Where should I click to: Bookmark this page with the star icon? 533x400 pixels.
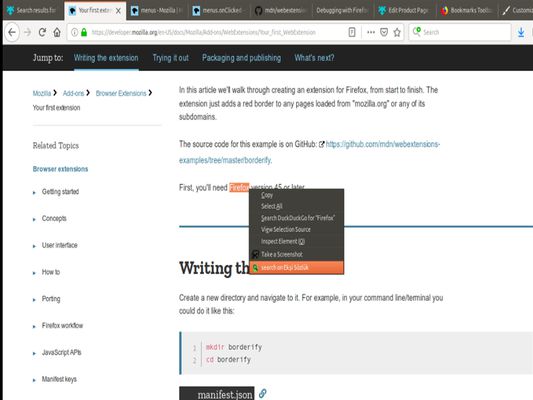click(x=397, y=32)
